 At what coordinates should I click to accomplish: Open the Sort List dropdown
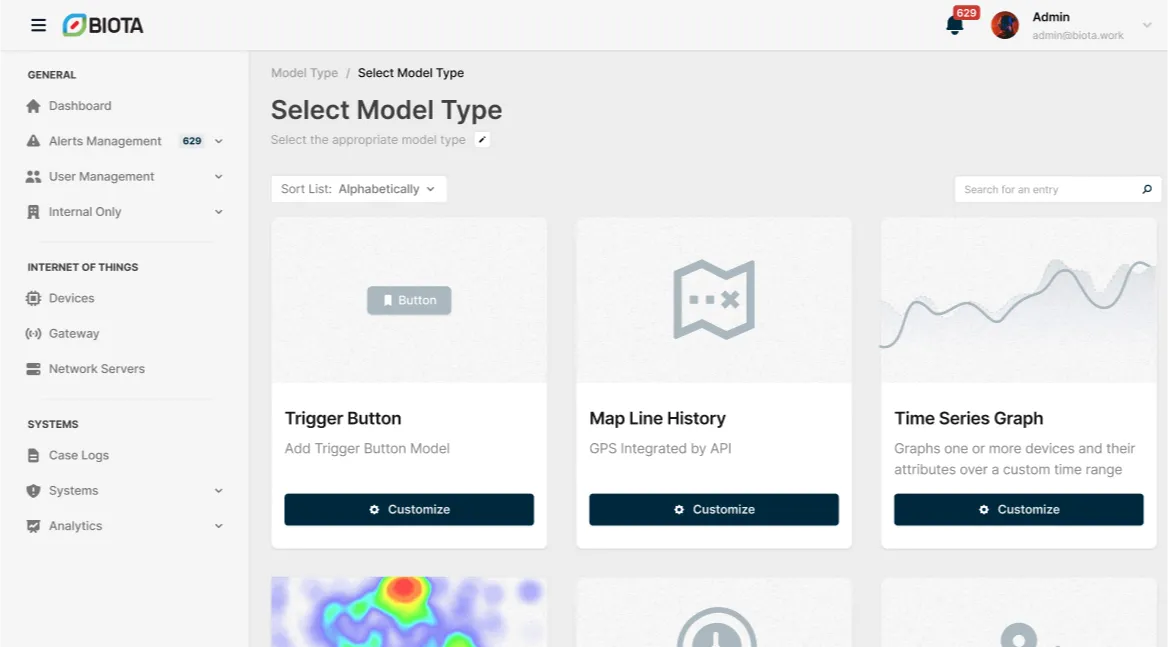pyautogui.click(x=358, y=189)
